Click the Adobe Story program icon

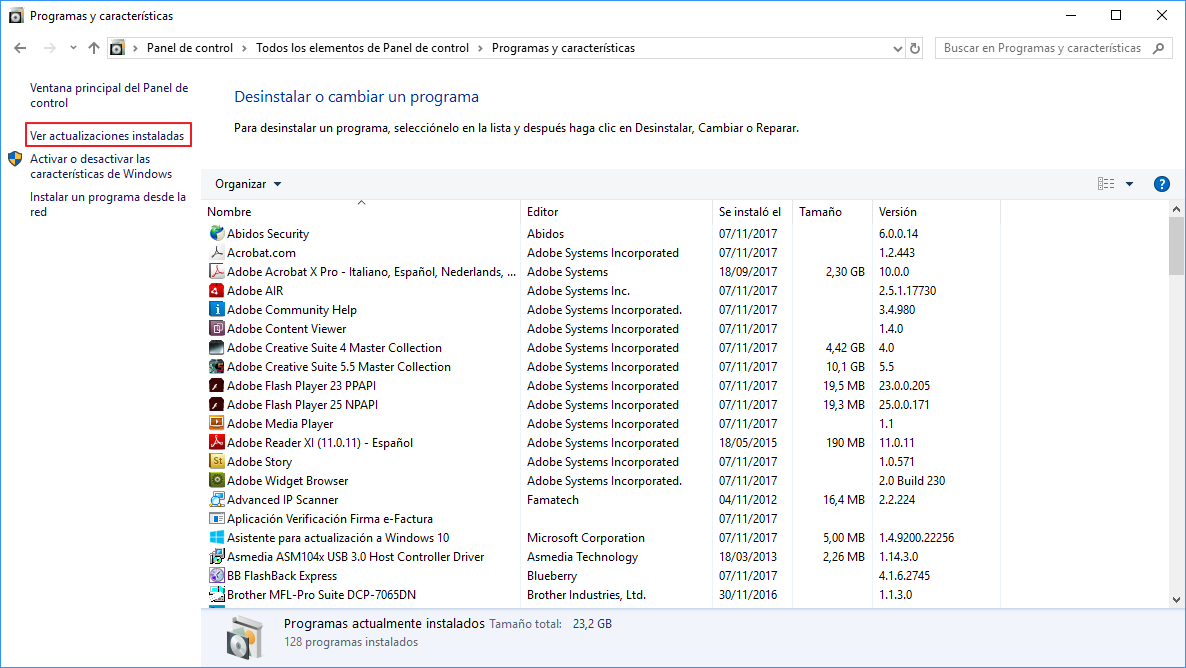point(216,461)
